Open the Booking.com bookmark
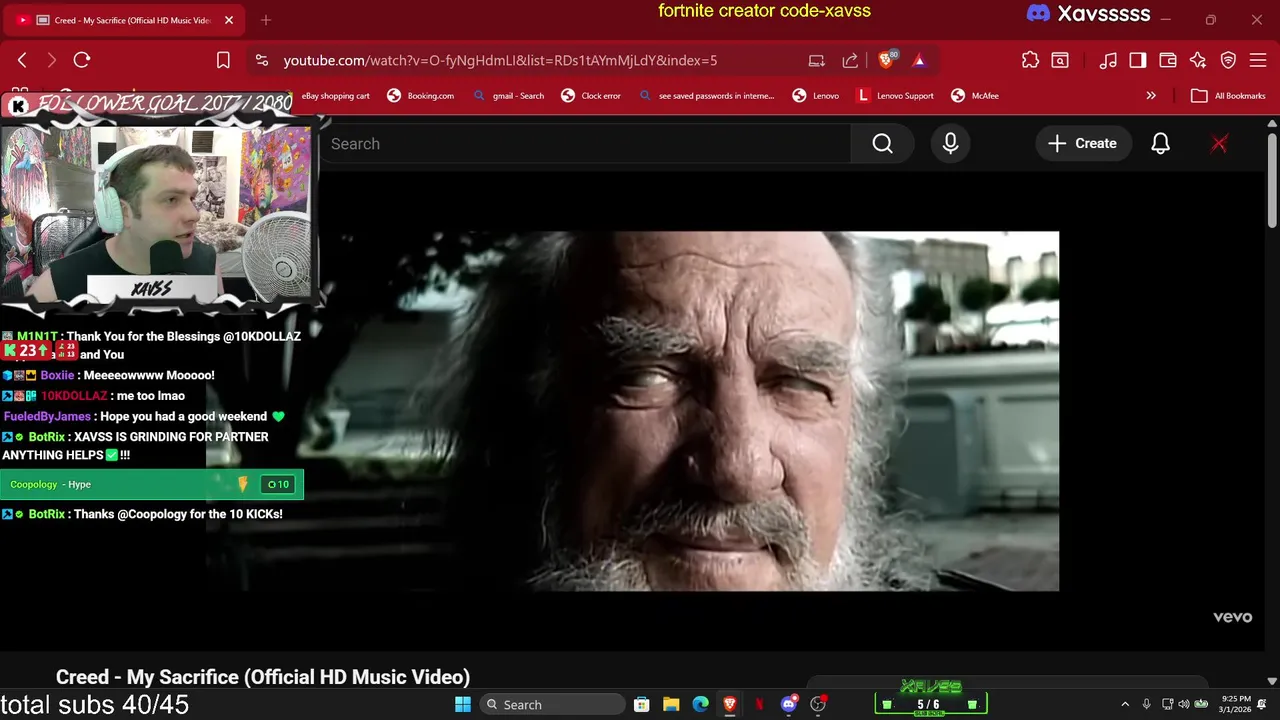 421,96
